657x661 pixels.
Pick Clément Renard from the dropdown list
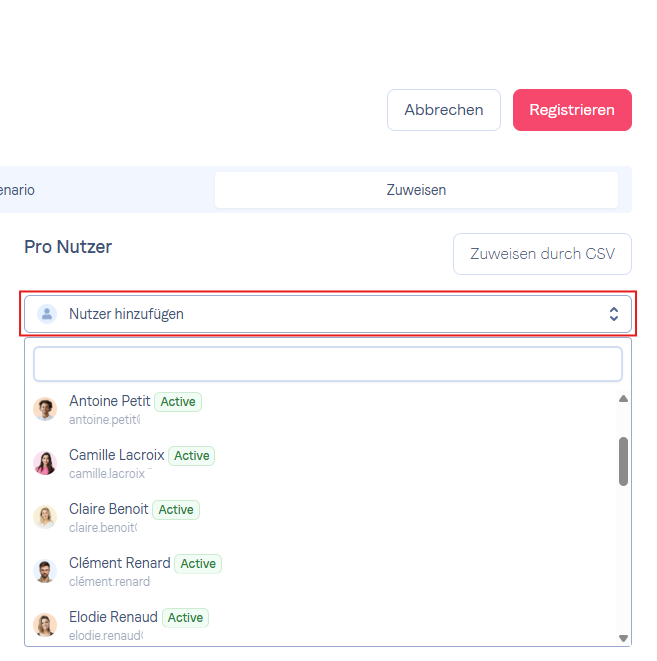point(320,571)
